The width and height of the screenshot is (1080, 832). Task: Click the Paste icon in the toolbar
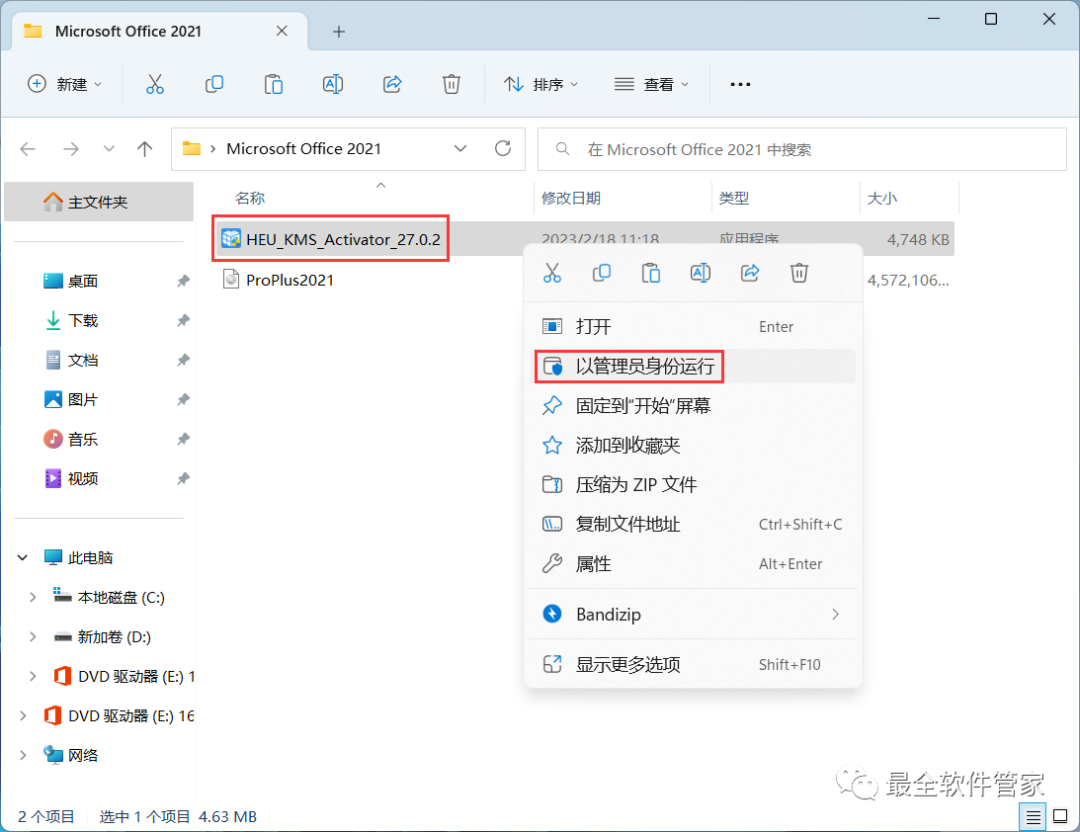(273, 84)
